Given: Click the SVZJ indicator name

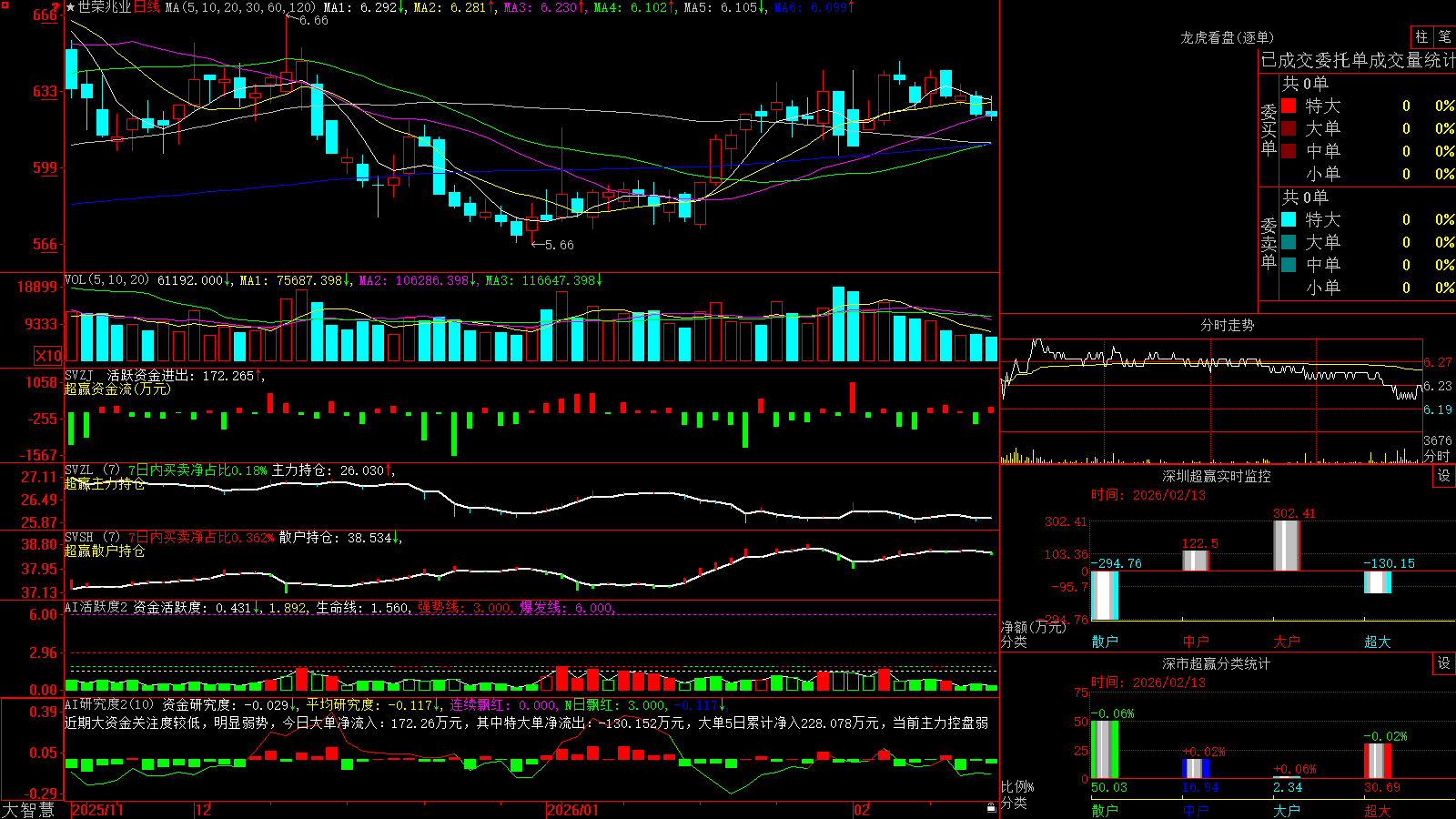Looking at the screenshot, I should click(x=79, y=375).
